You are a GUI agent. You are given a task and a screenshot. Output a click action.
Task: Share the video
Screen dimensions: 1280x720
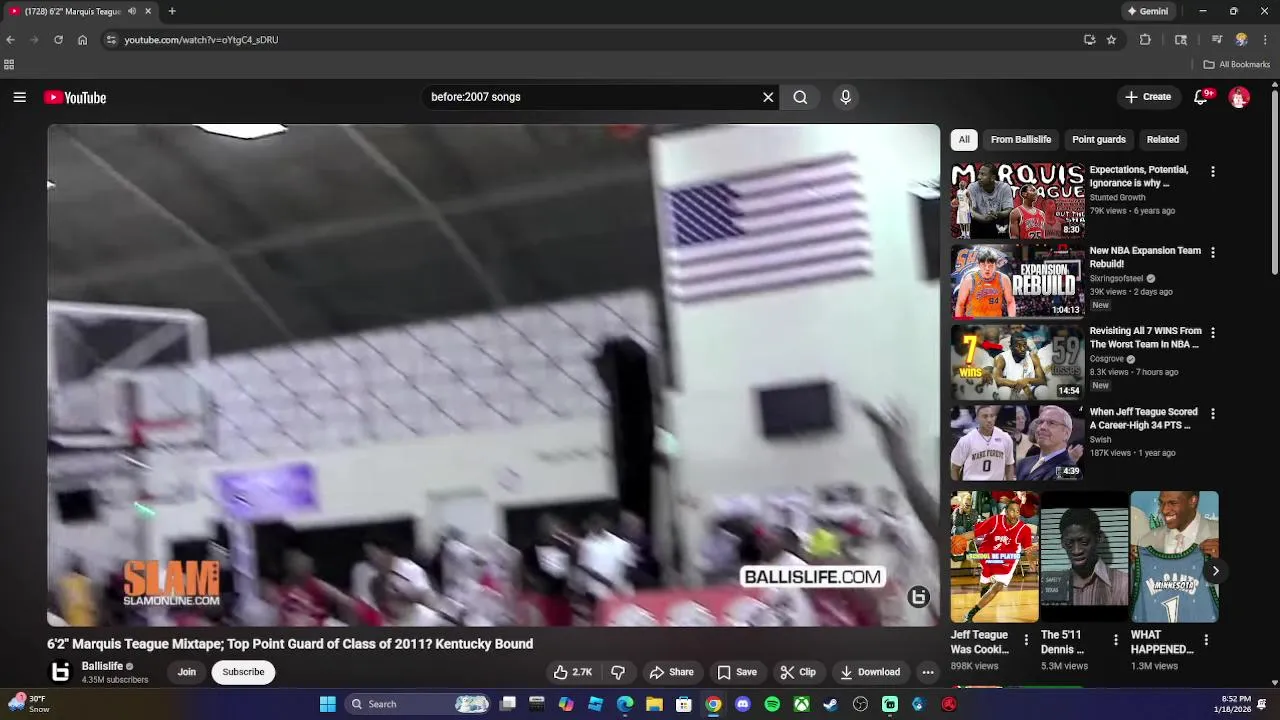tap(671, 672)
